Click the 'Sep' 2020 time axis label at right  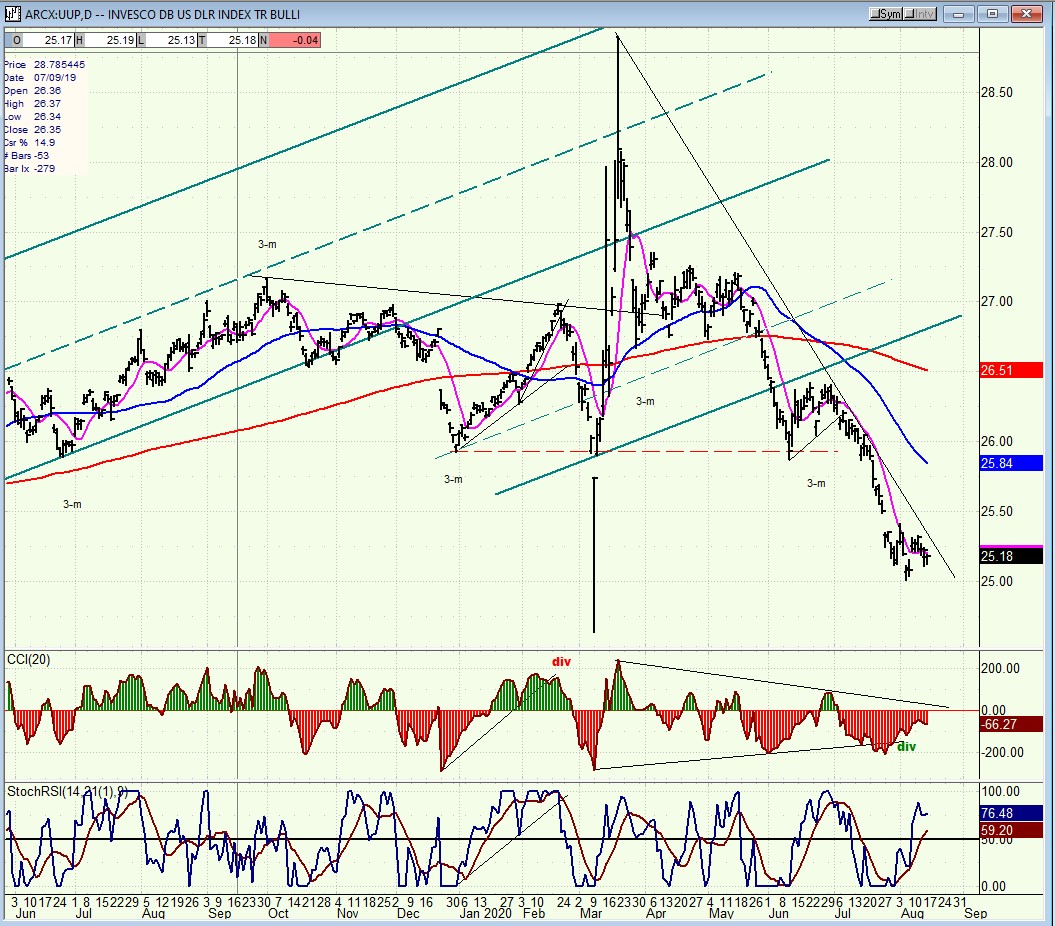click(976, 913)
